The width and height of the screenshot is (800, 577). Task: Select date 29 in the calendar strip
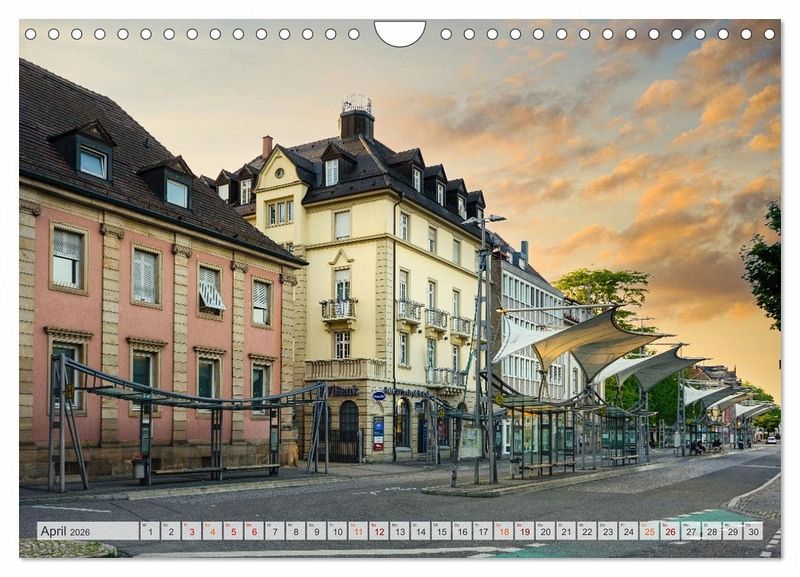point(733,531)
